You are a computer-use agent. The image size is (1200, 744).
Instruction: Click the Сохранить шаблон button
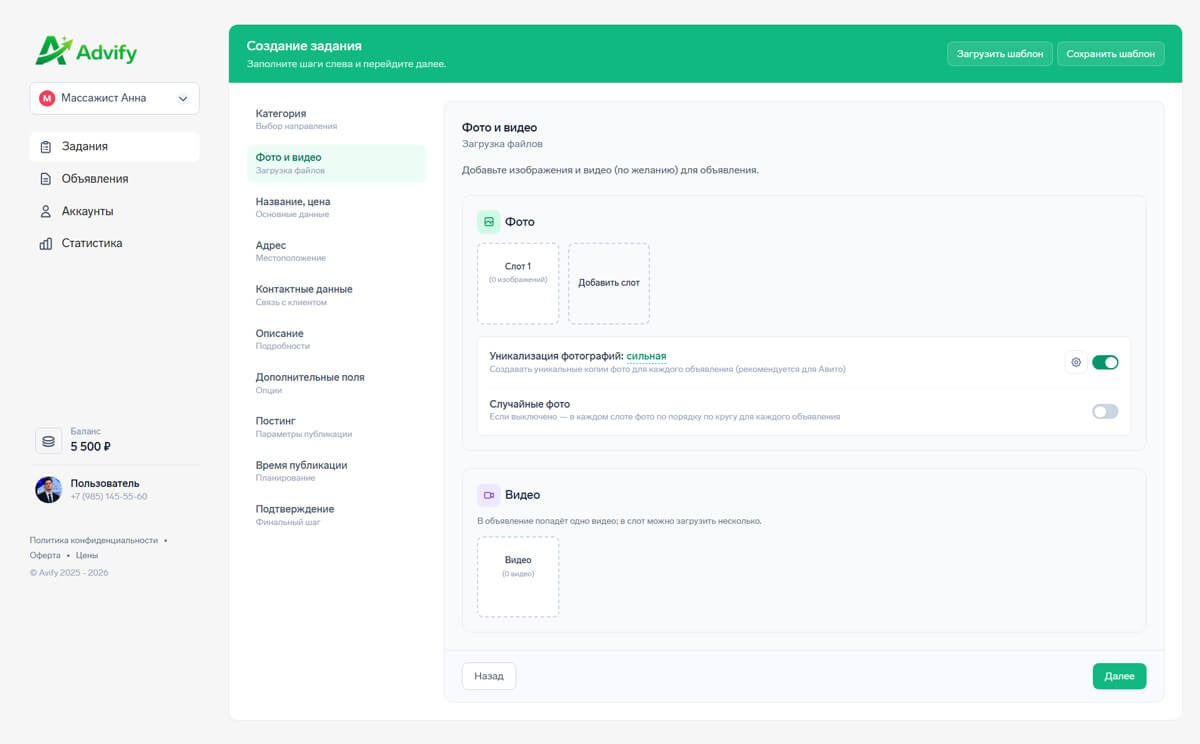tap(1111, 54)
